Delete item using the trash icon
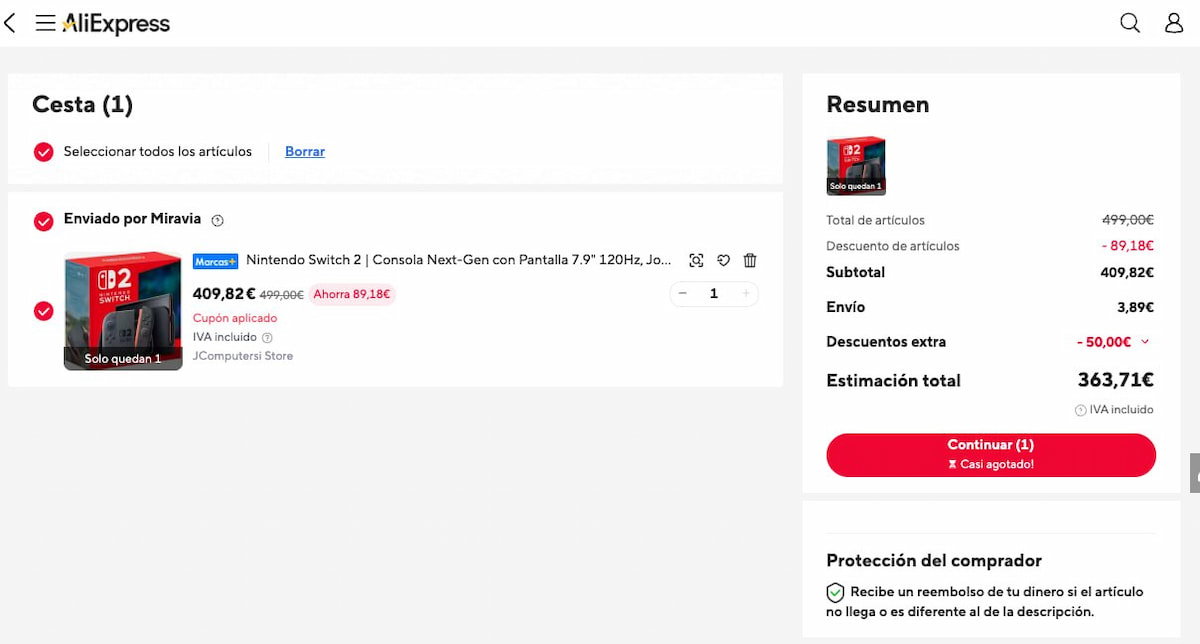The width and height of the screenshot is (1200, 644). pyautogui.click(x=750, y=261)
